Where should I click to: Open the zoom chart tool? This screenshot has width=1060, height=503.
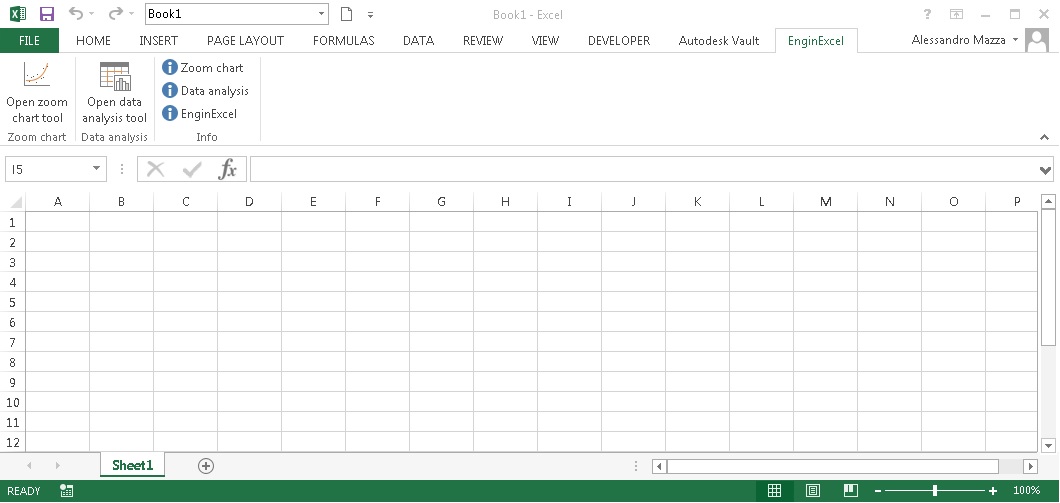tap(37, 93)
